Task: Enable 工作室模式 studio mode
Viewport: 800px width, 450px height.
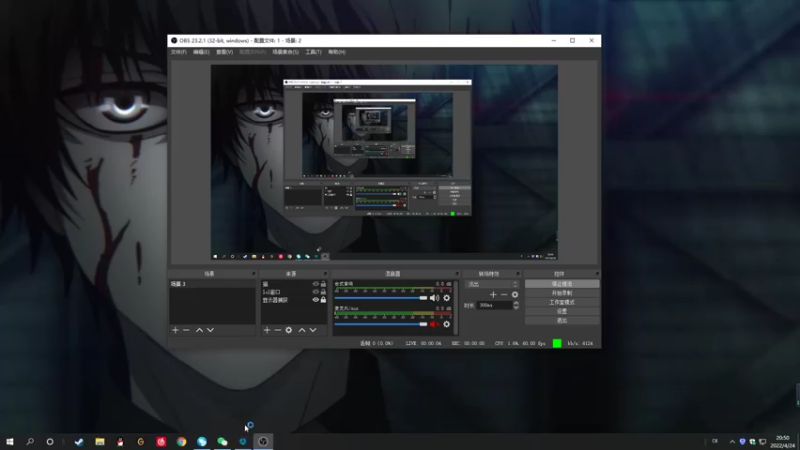Action: click(x=562, y=302)
